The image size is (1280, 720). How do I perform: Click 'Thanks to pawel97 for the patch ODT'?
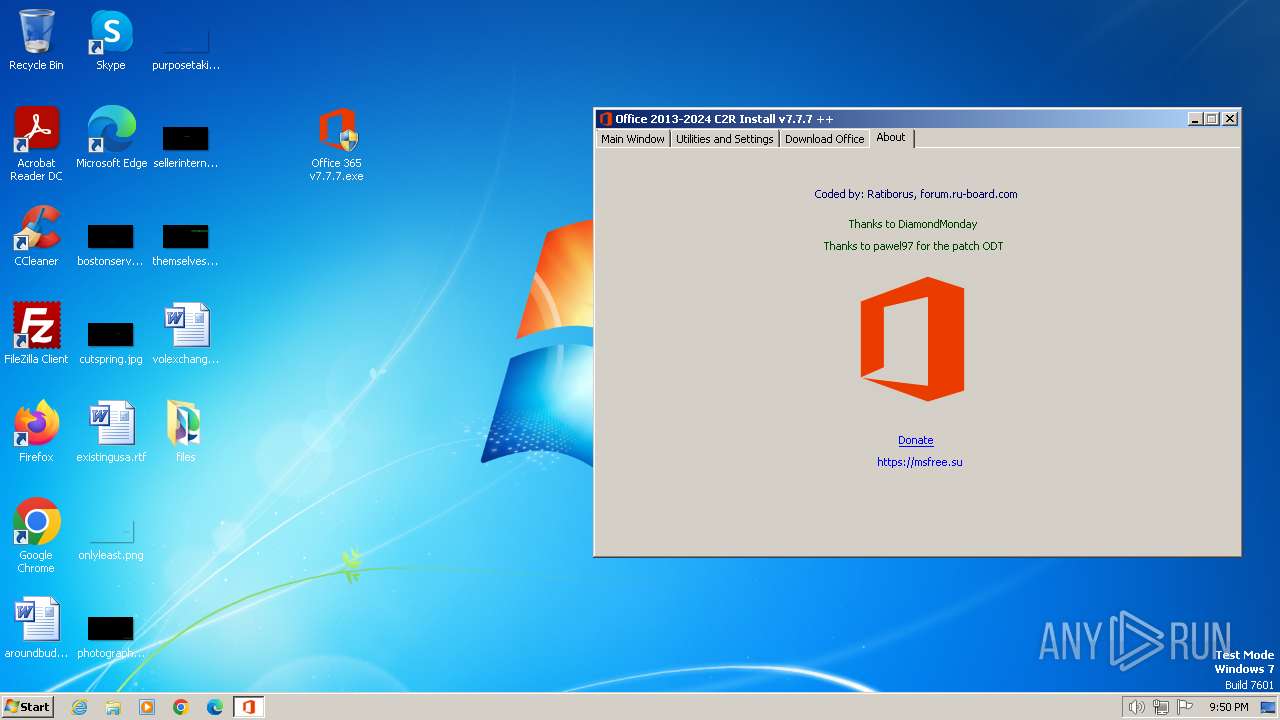(x=913, y=246)
